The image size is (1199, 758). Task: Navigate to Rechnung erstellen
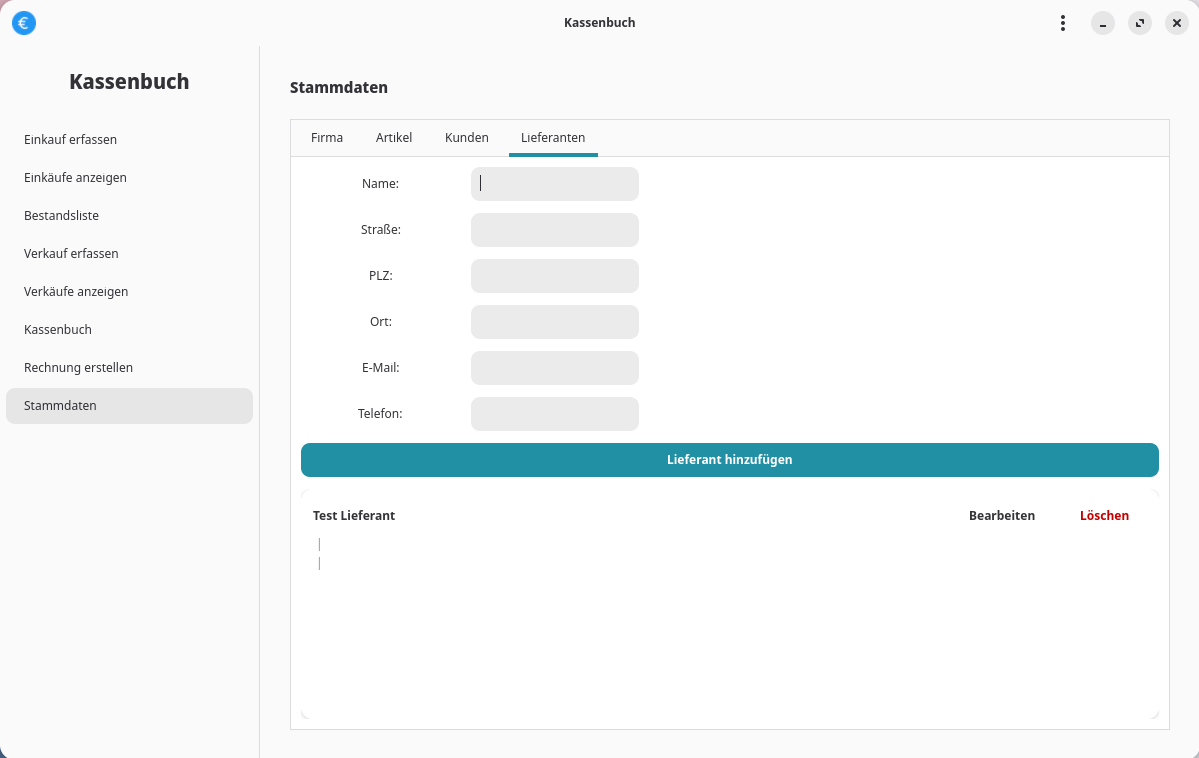coord(79,368)
